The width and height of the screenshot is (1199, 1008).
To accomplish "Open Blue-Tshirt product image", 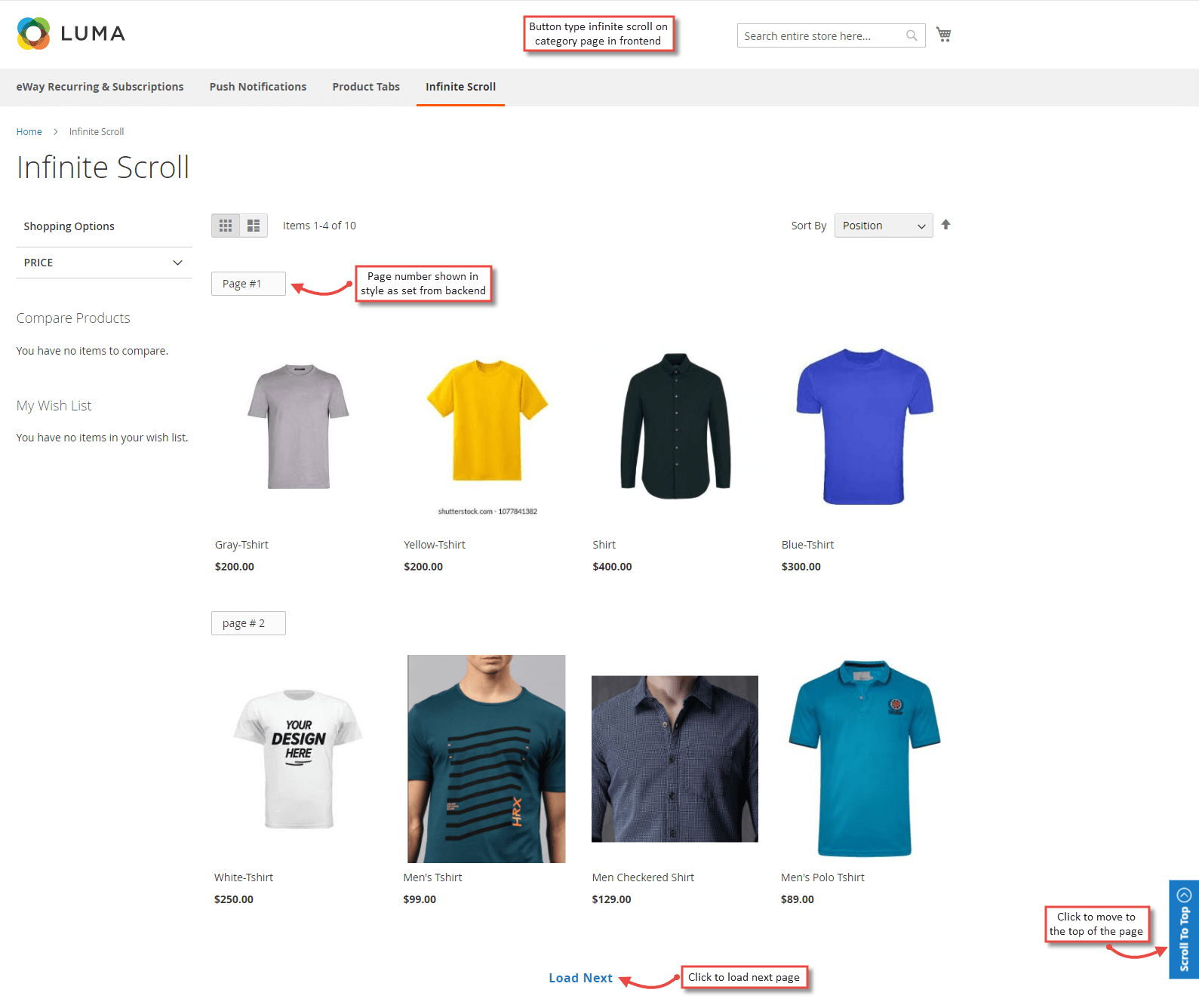I will coord(865,426).
